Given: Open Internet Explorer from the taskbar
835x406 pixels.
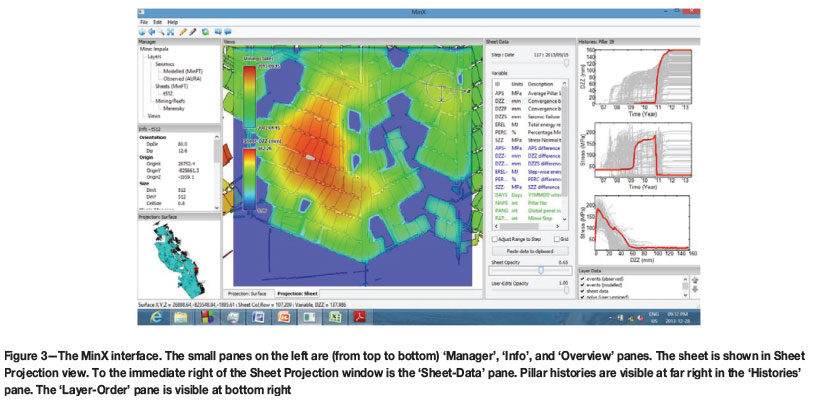Looking at the screenshot, I should 154,317.
